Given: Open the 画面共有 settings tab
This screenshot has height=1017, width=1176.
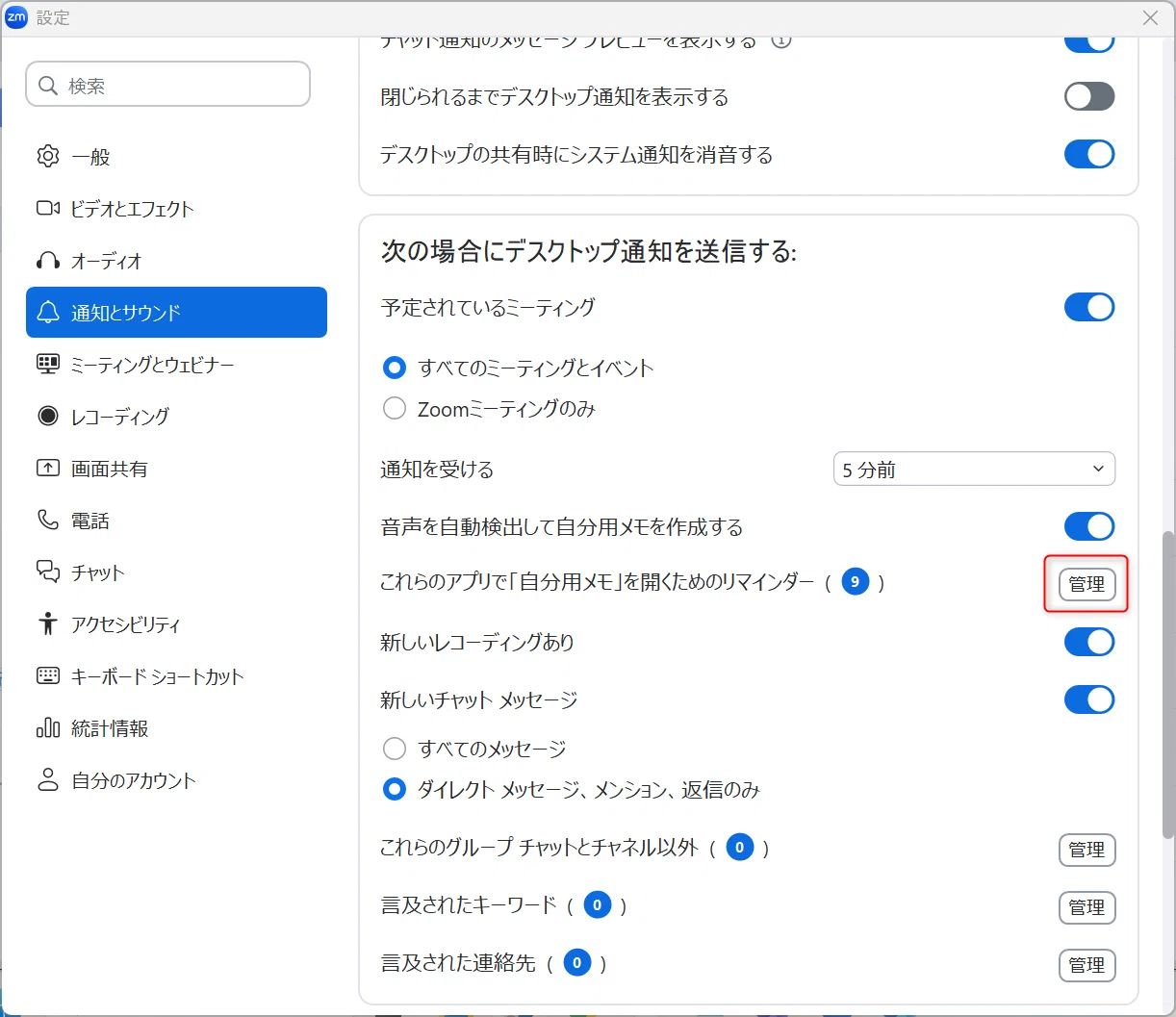Looking at the screenshot, I should click(176, 469).
